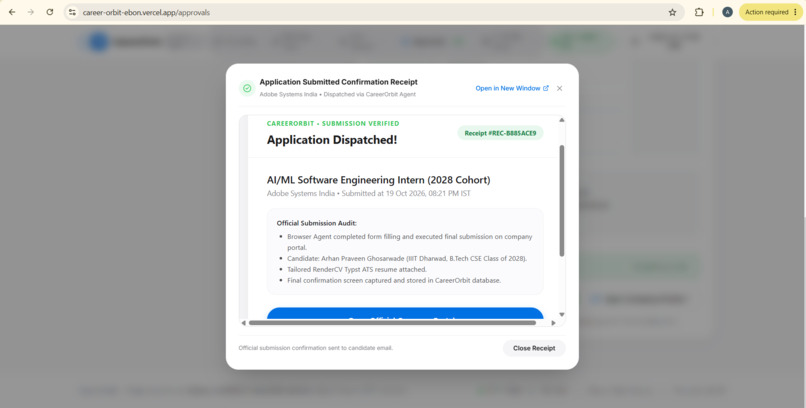Click the horizontal scrollbar right arrow
Viewport: 806px width, 408px height.
[553, 323]
